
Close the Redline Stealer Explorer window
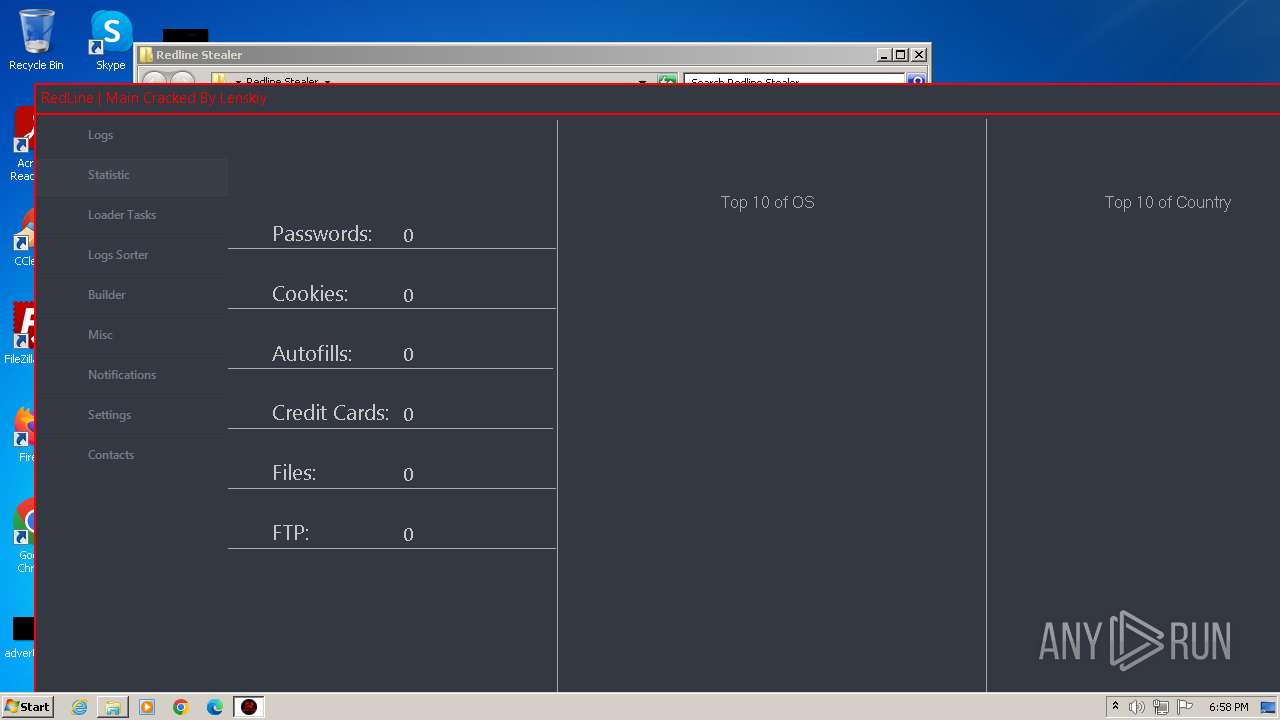[919, 55]
